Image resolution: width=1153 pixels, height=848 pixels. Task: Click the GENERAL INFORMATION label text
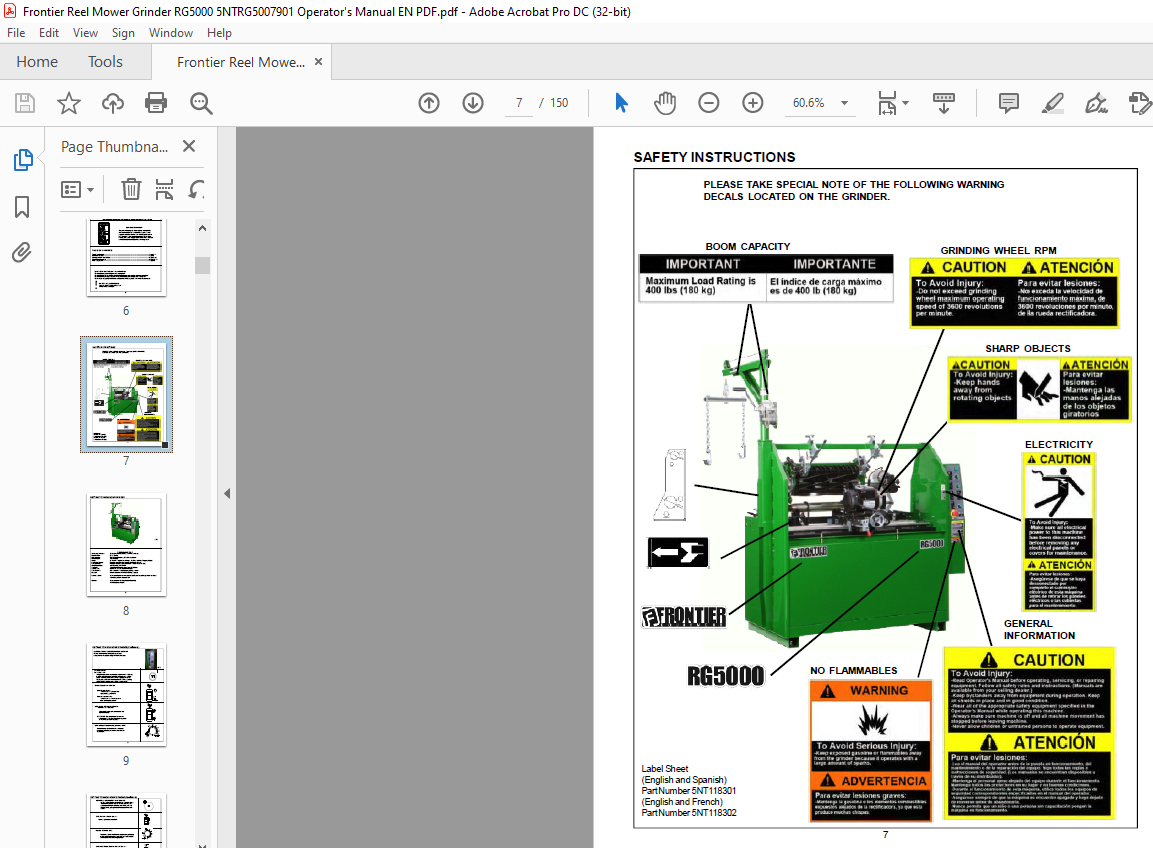(1039, 630)
